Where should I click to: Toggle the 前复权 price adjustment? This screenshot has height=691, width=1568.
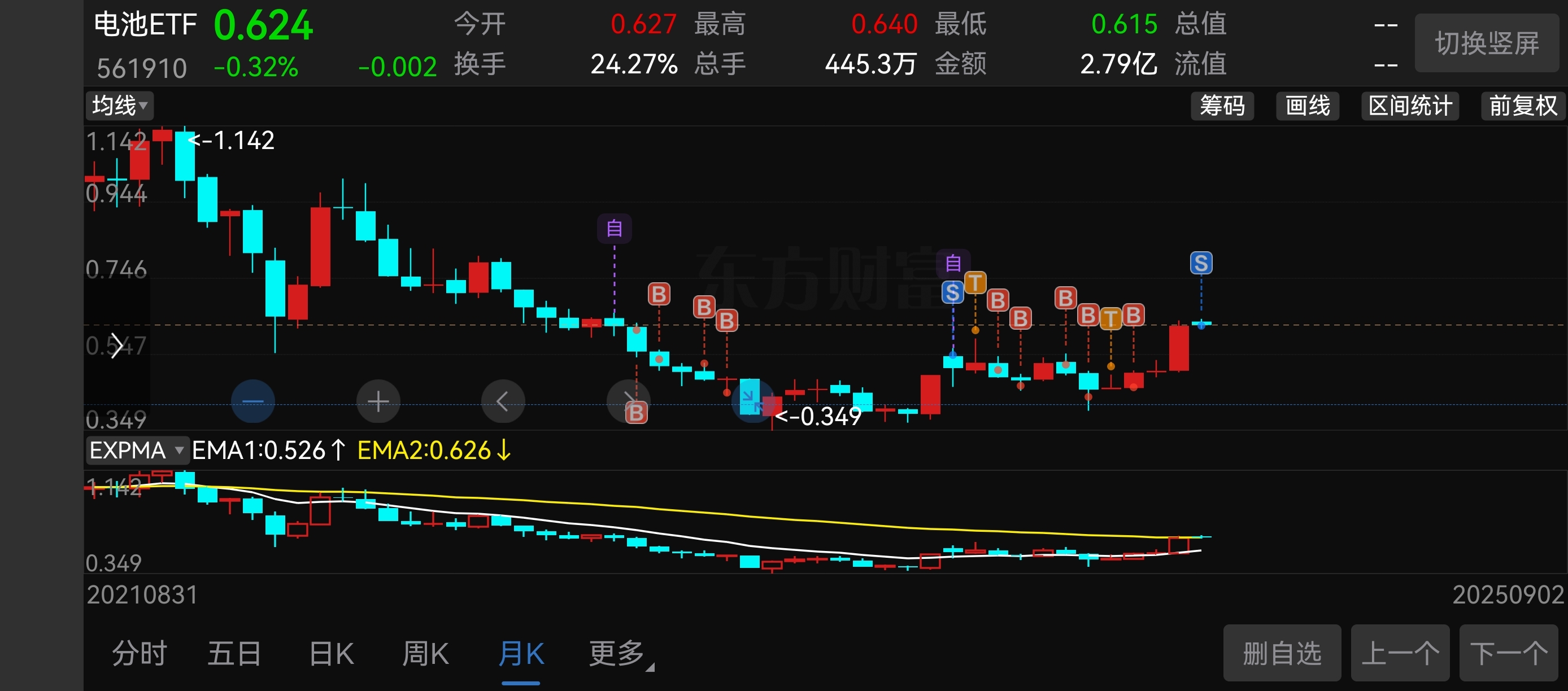pos(1522,106)
